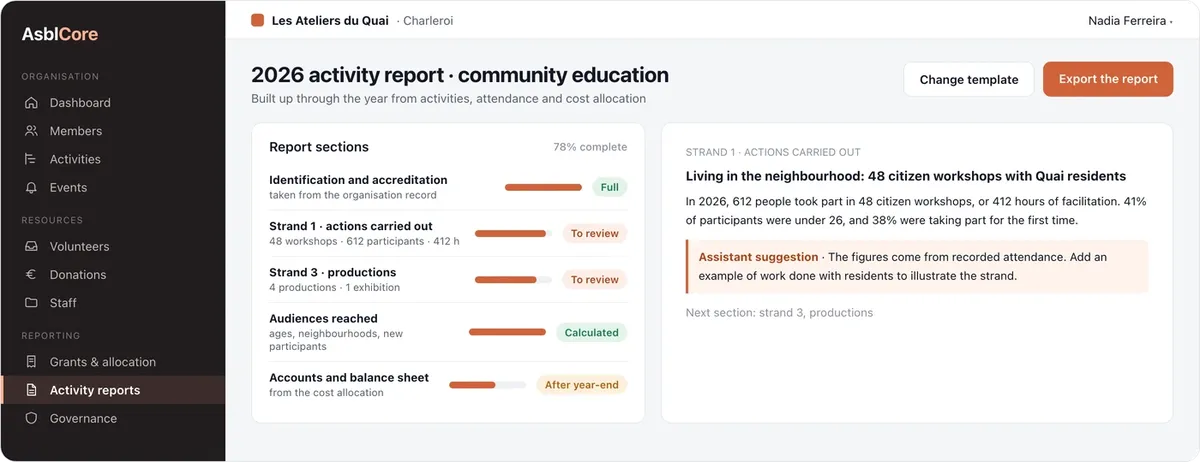Open Governance in the sidebar
1200x462 pixels.
click(x=113, y=418)
